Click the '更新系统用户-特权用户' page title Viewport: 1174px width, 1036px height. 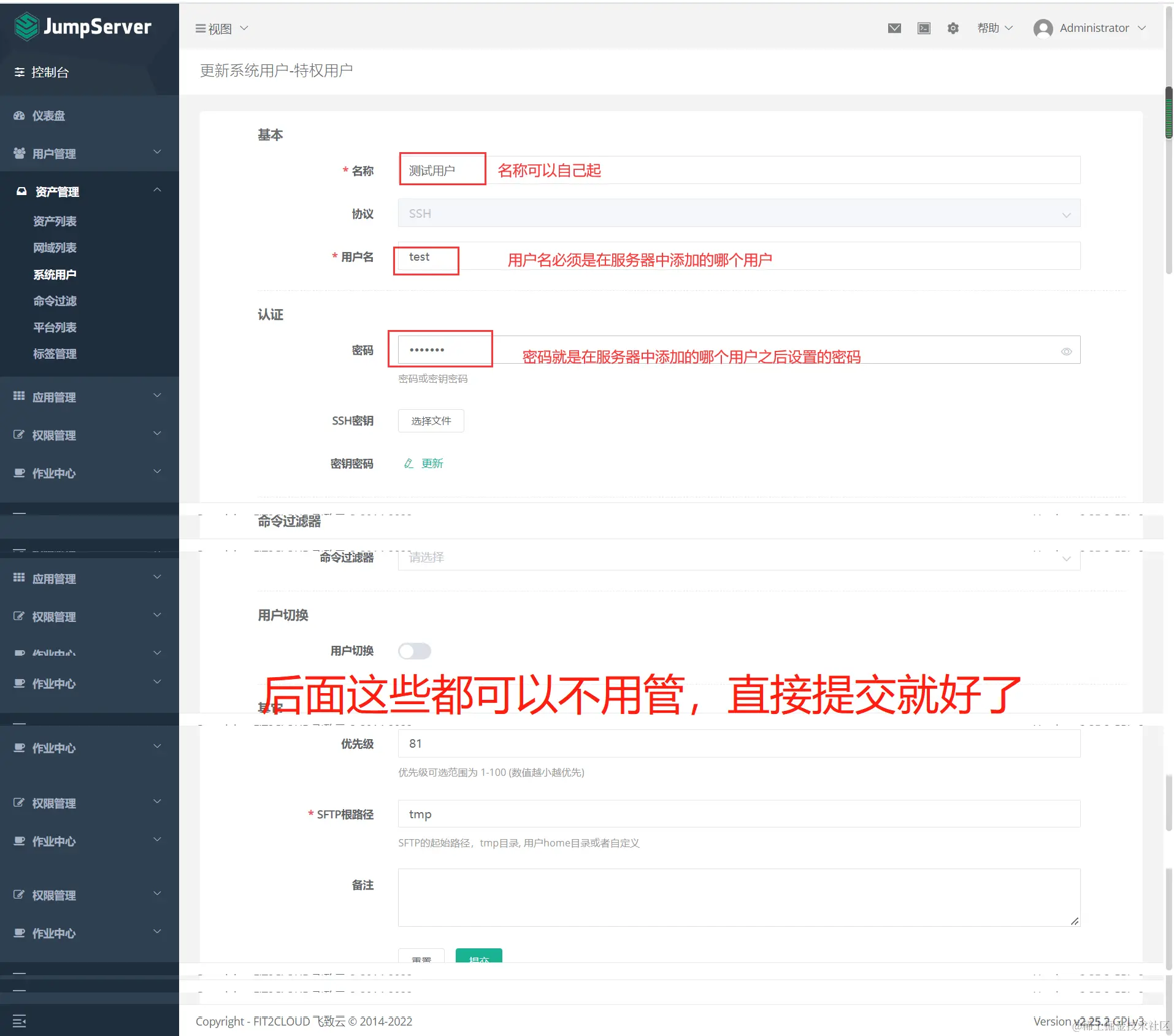(x=276, y=71)
